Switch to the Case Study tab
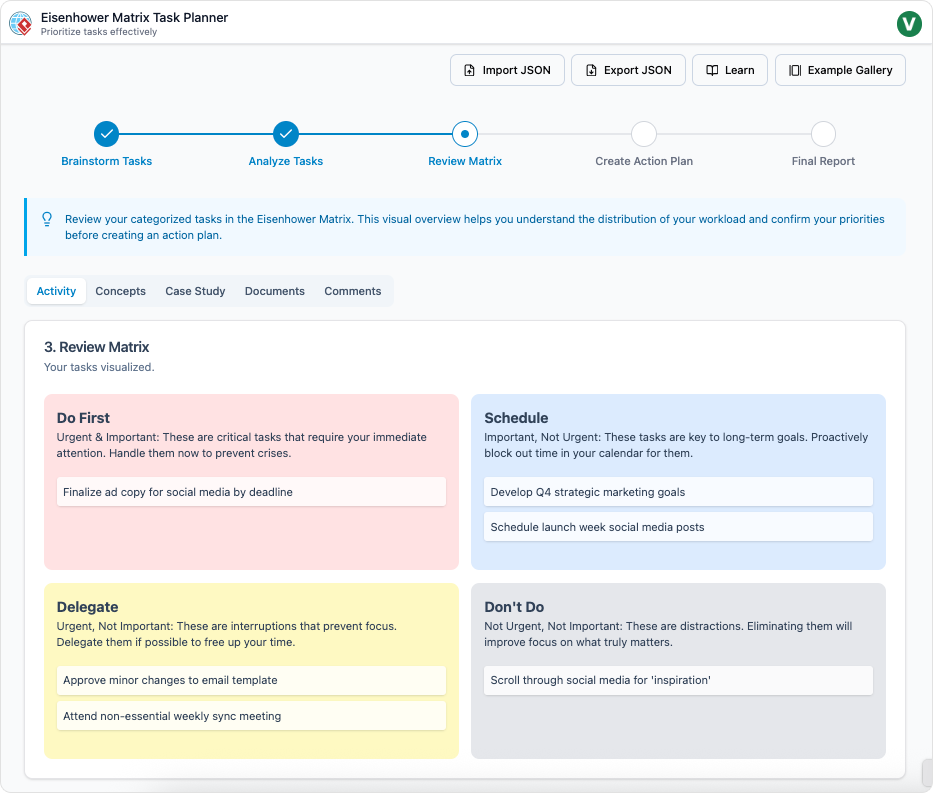Viewport: 933px width, 793px height. (195, 291)
